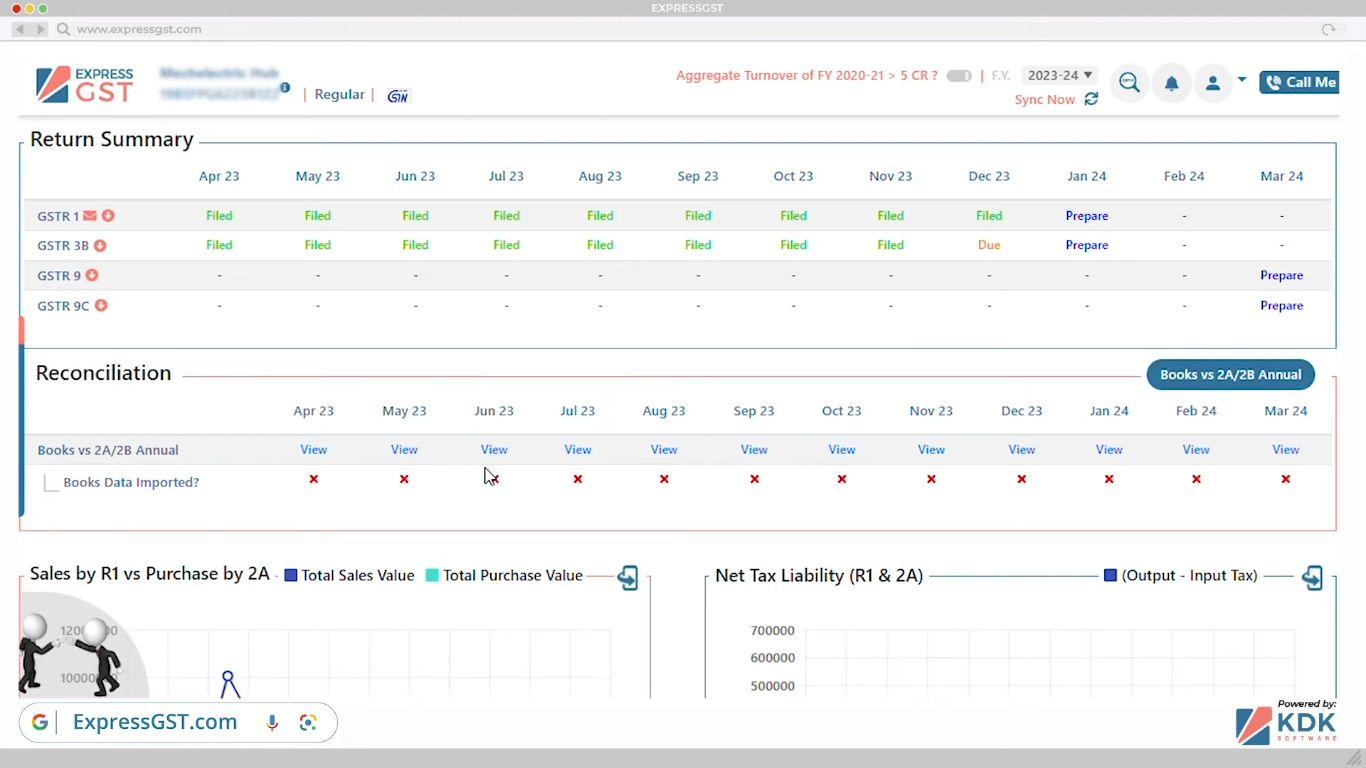Screen dimensions: 1366x768
Task: Refresh data using the Sync Now refresh icon
Action: tap(1091, 100)
